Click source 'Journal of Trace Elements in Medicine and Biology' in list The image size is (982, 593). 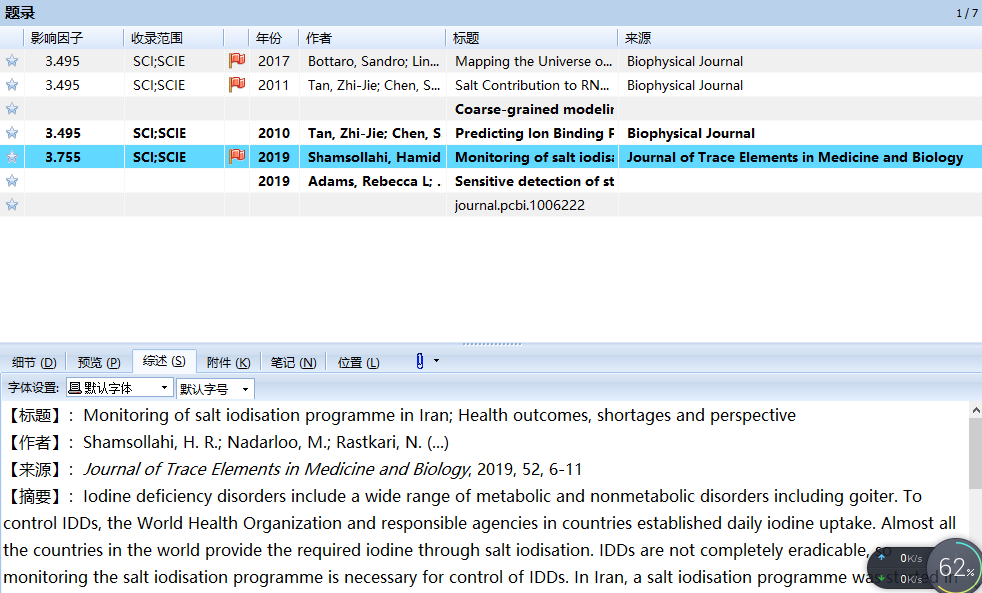click(795, 157)
